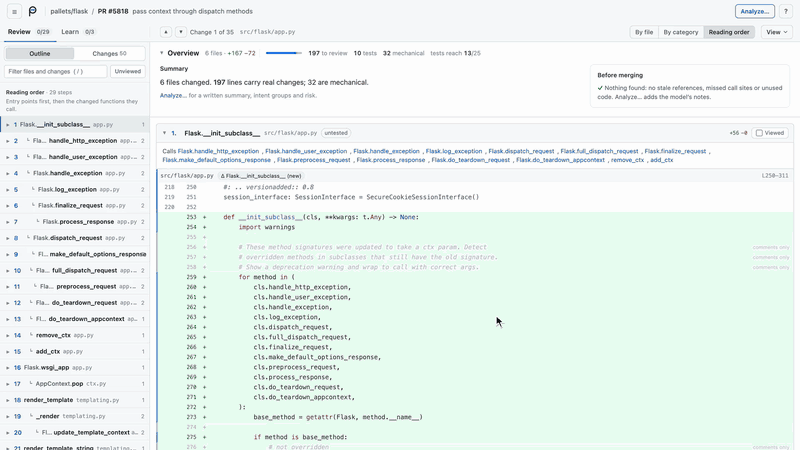The width and height of the screenshot is (800, 450).
Task: Select render_template templating.py in the outline
Action: tap(75, 400)
